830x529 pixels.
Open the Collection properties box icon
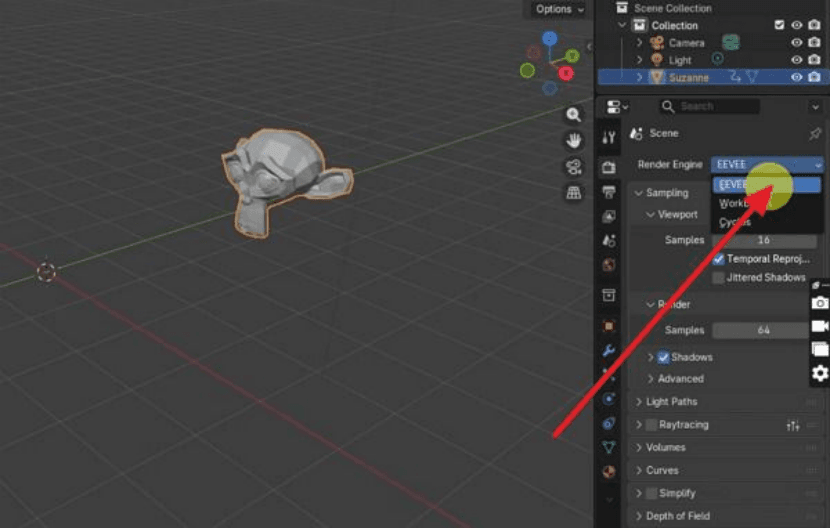click(x=609, y=295)
